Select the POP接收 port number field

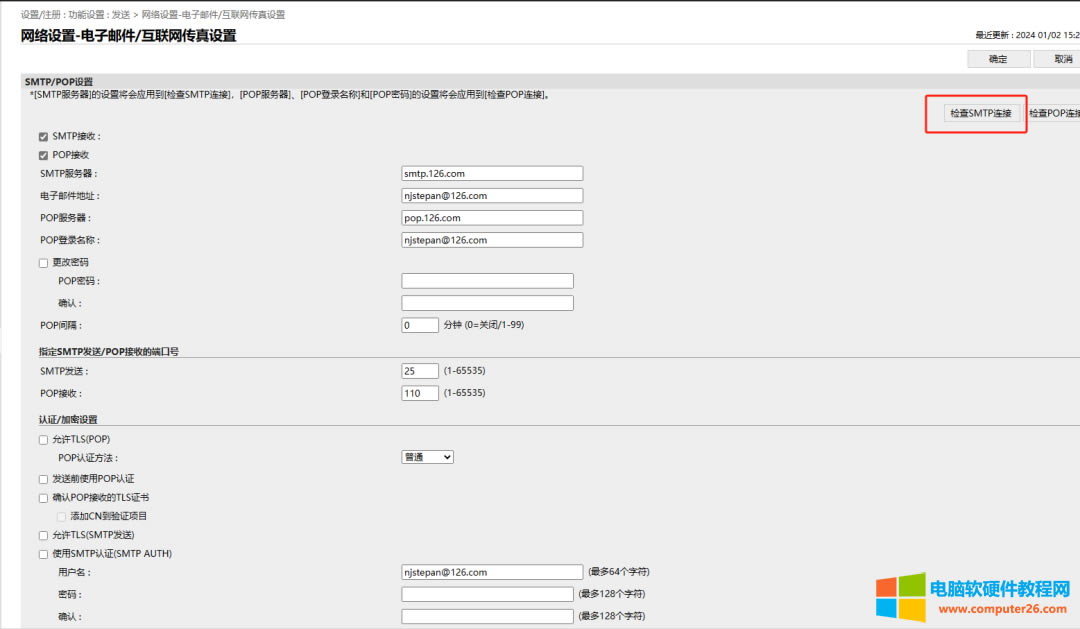419,393
